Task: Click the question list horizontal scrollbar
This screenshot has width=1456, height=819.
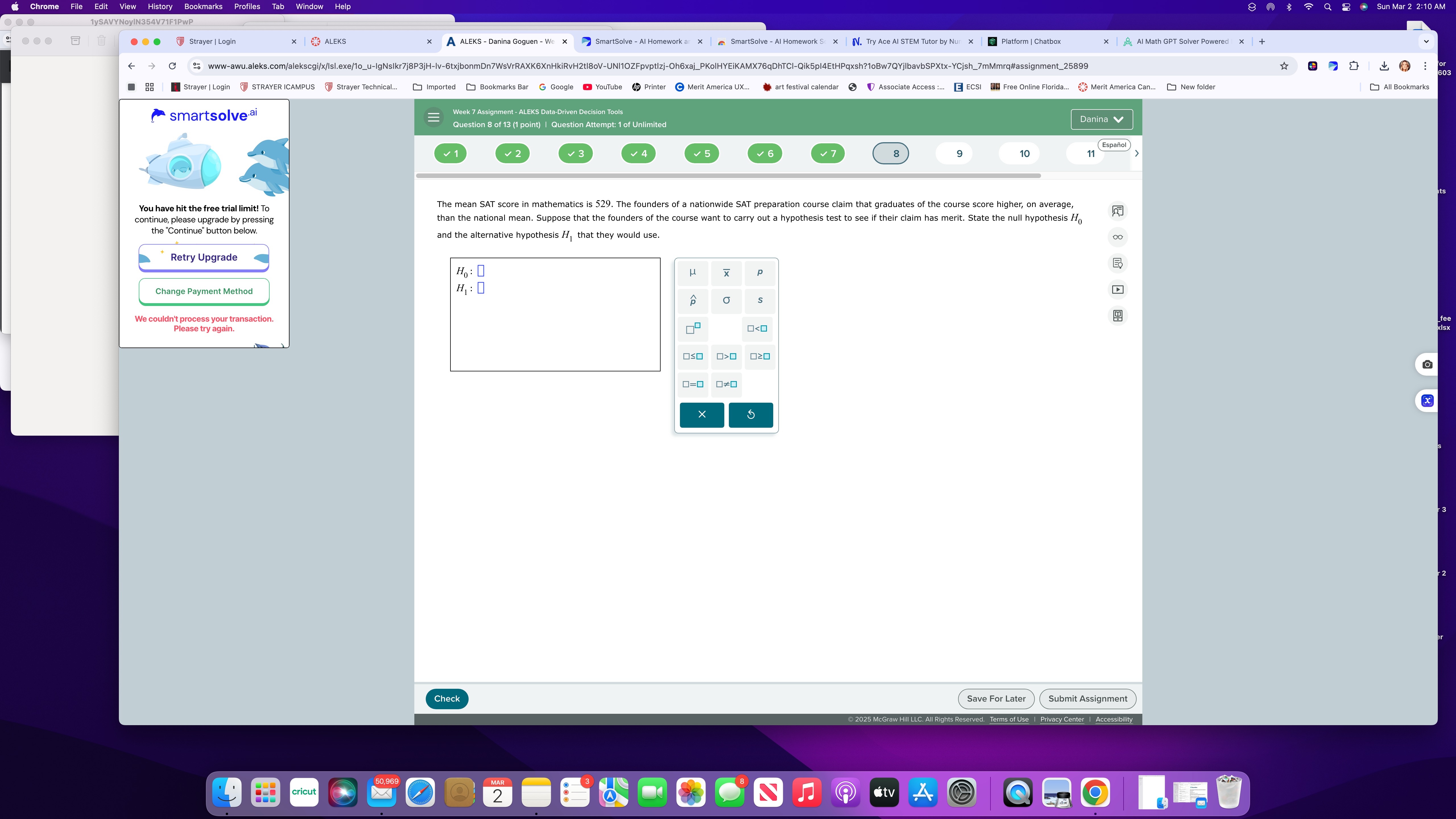Action: 729,176
